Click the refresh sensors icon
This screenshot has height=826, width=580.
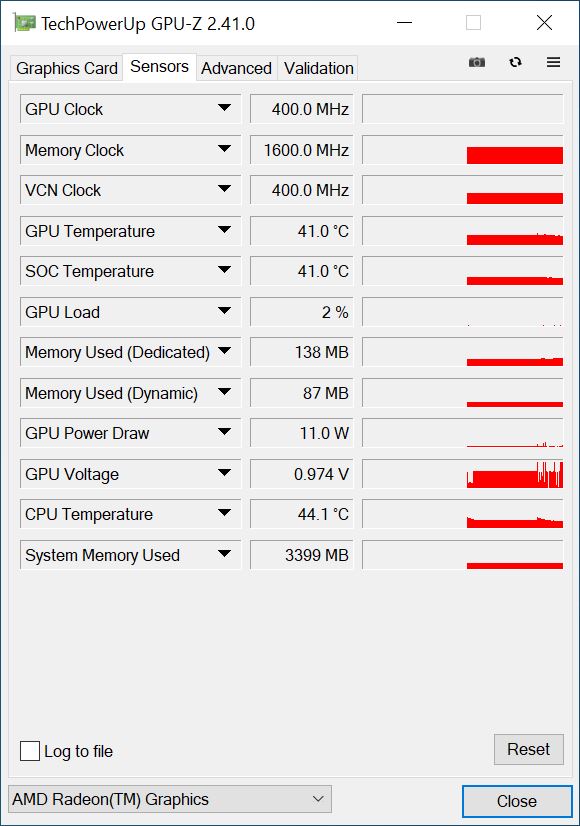click(x=515, y=62)
